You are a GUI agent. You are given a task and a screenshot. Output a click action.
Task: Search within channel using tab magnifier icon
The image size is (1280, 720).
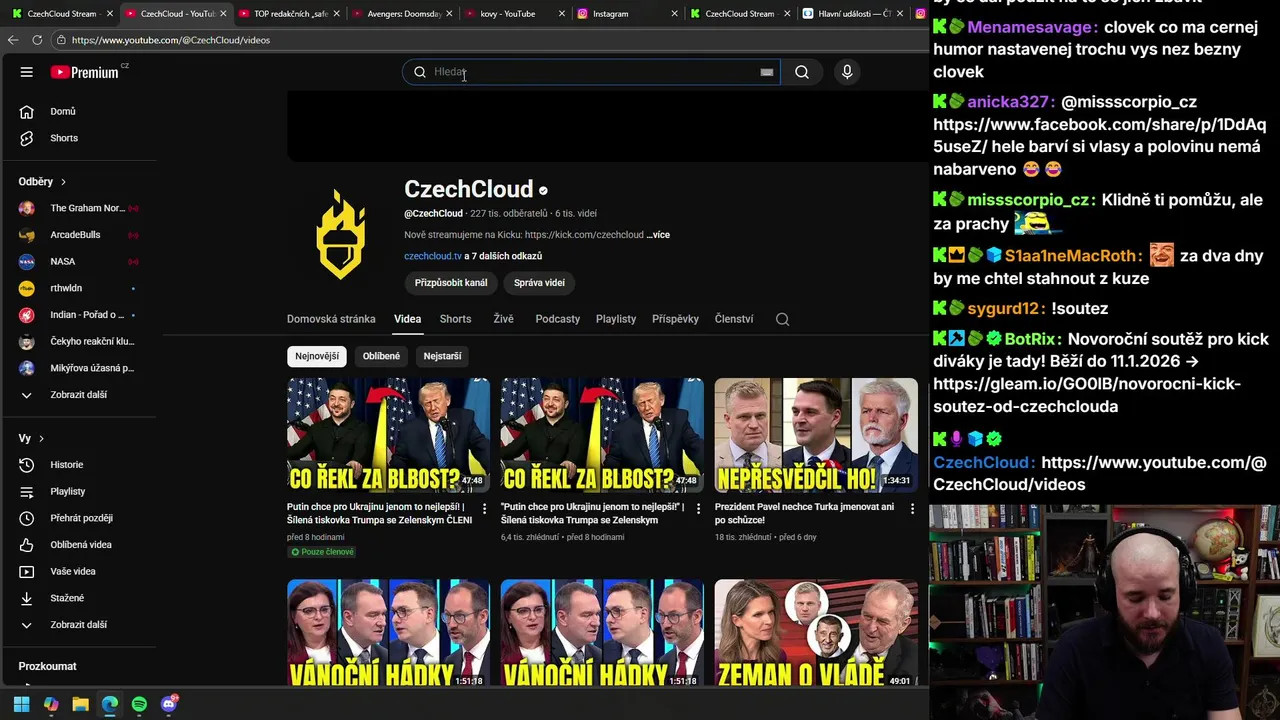pos(783,319)
